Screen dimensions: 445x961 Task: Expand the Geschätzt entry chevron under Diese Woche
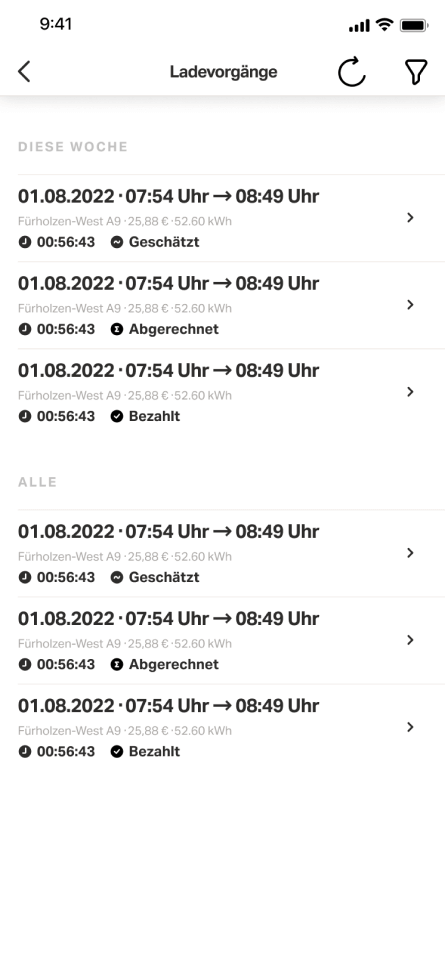click(411, 218)
